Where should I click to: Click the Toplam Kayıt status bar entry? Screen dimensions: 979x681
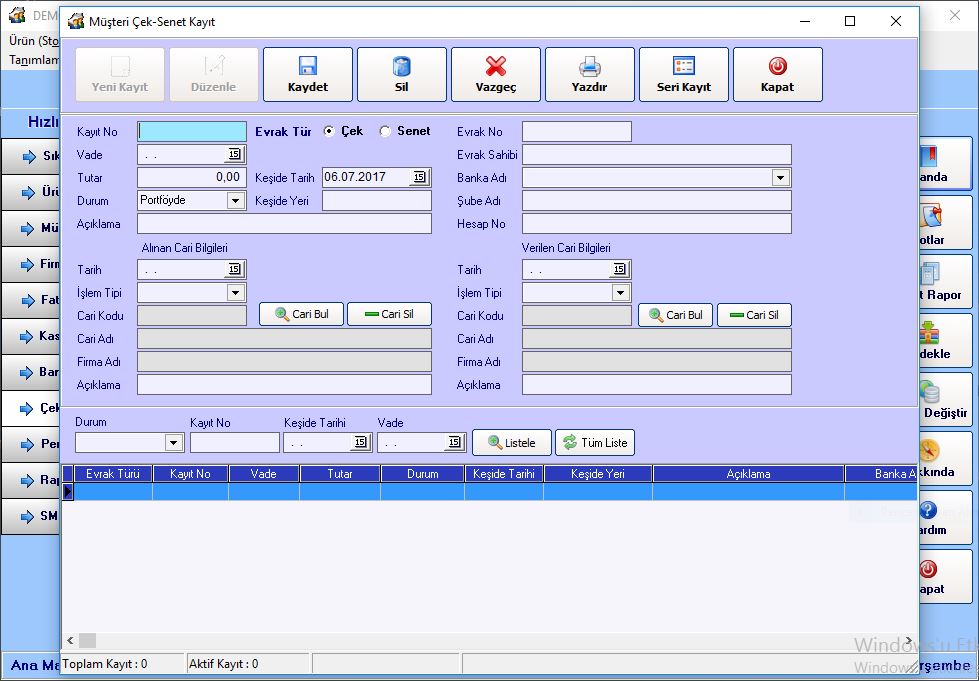tap(123, 664)
